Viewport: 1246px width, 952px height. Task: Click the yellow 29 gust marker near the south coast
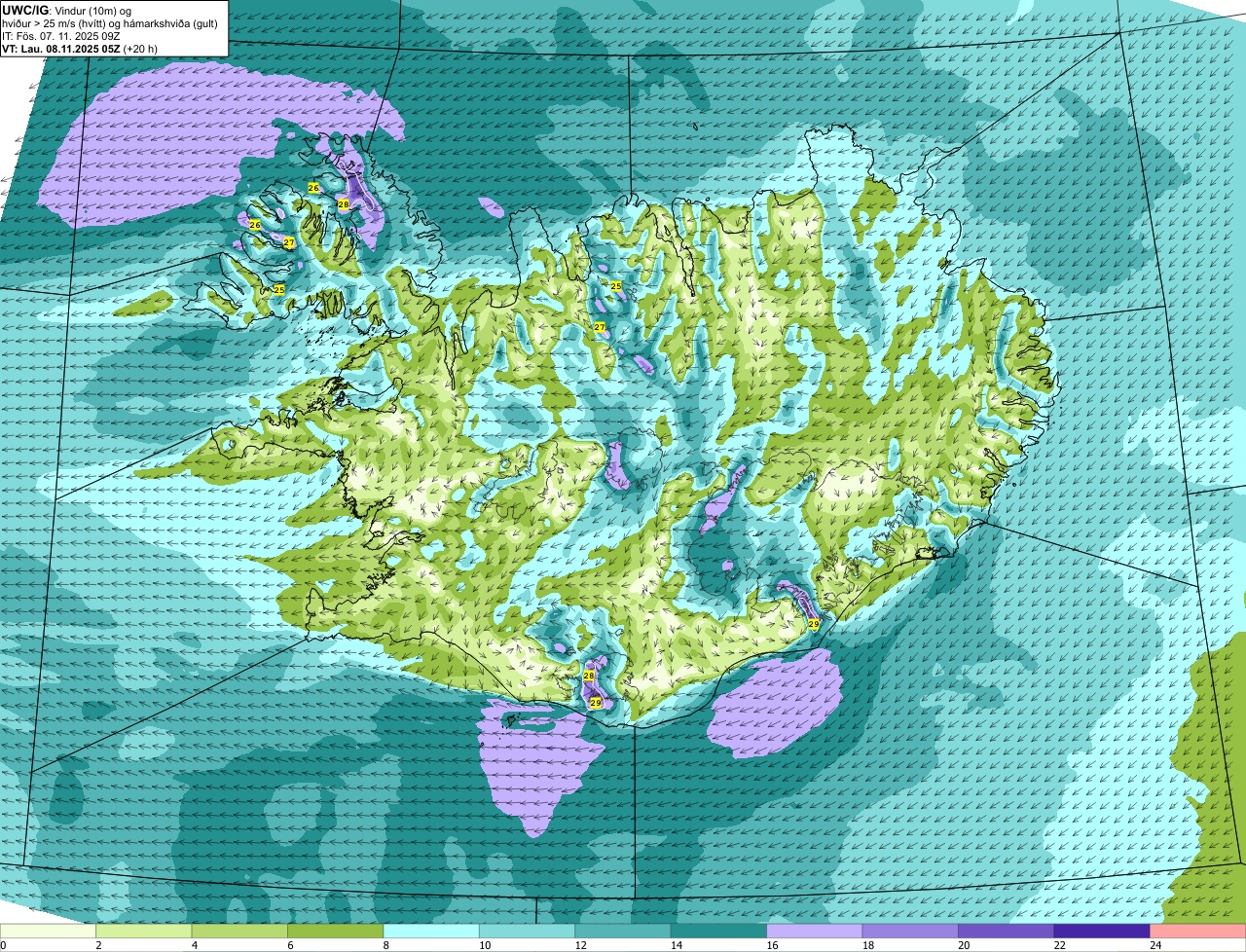(x=596, y=703)
